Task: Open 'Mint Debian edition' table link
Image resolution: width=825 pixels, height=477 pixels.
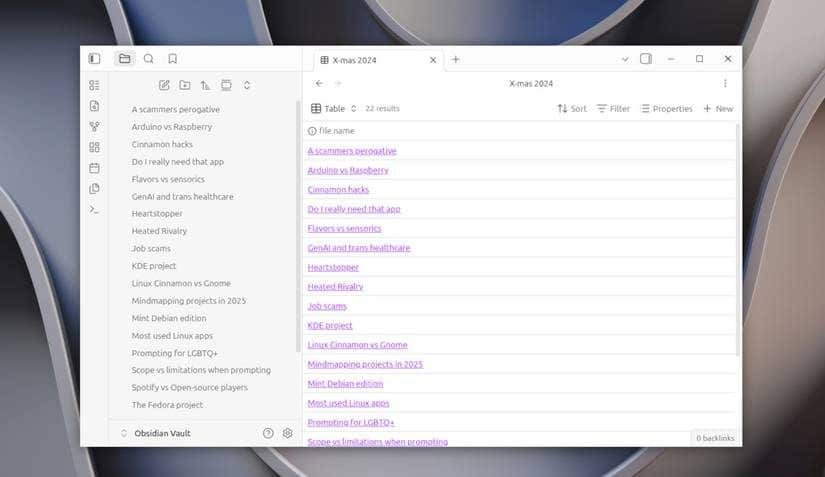Action: 345,383
